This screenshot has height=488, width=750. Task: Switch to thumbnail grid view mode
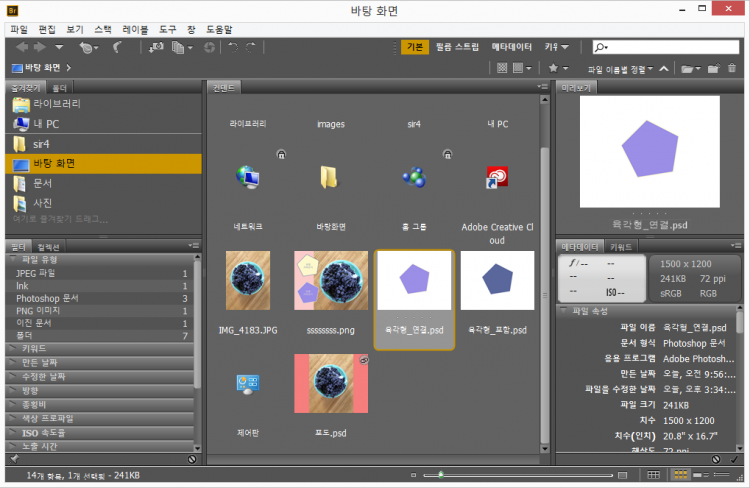tap(682, 474)
